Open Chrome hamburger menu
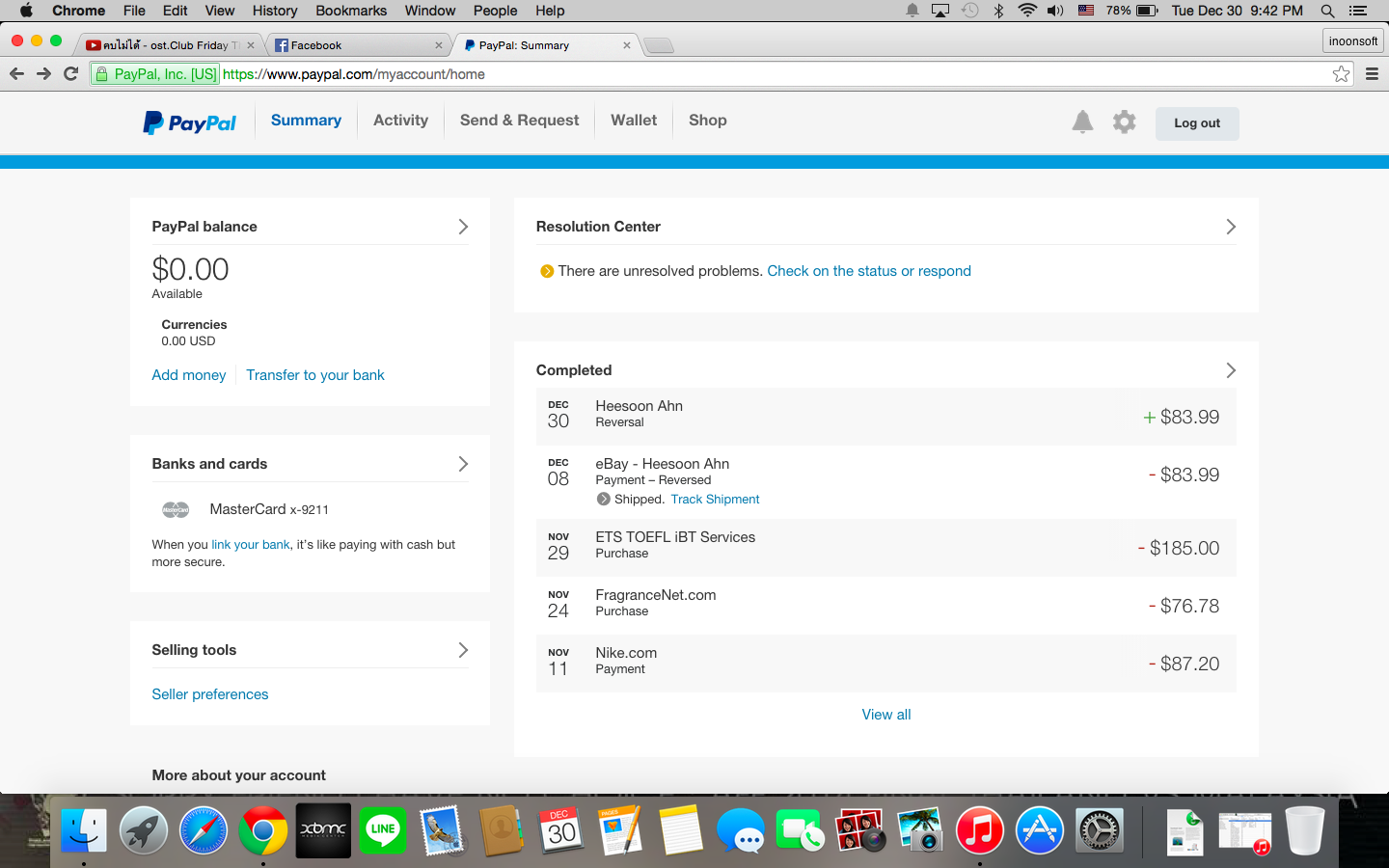 pyautogui.click(x=1372, y=74)
